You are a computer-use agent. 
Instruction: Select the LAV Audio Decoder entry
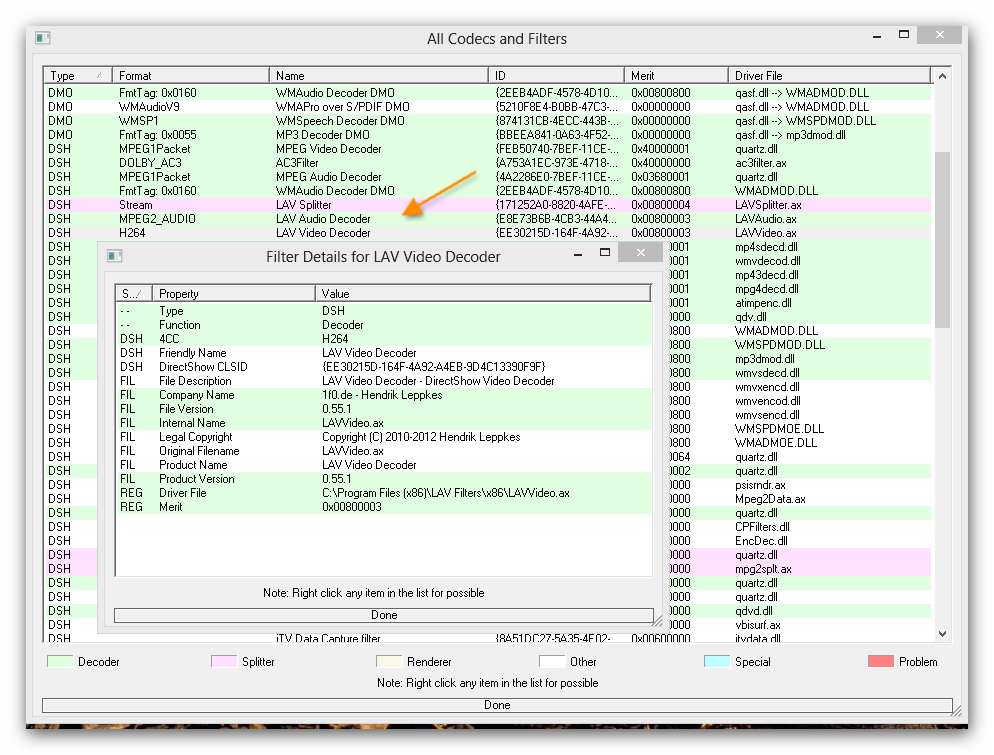[300, 218]
